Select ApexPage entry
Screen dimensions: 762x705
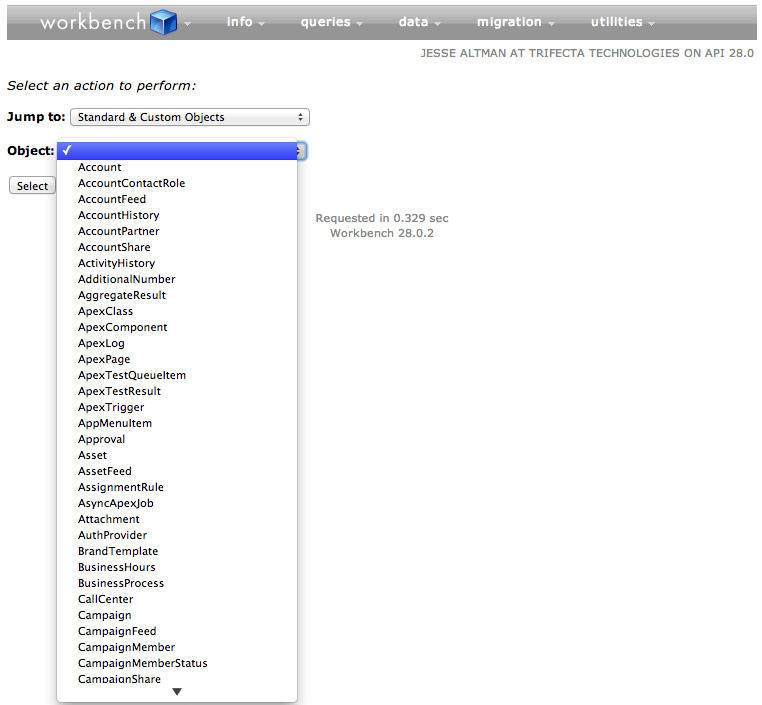pyautogui.click(x=177, y=360)
